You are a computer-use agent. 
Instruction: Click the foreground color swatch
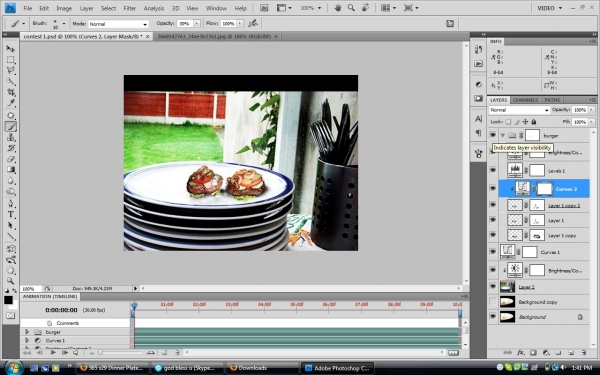[8, 300]
